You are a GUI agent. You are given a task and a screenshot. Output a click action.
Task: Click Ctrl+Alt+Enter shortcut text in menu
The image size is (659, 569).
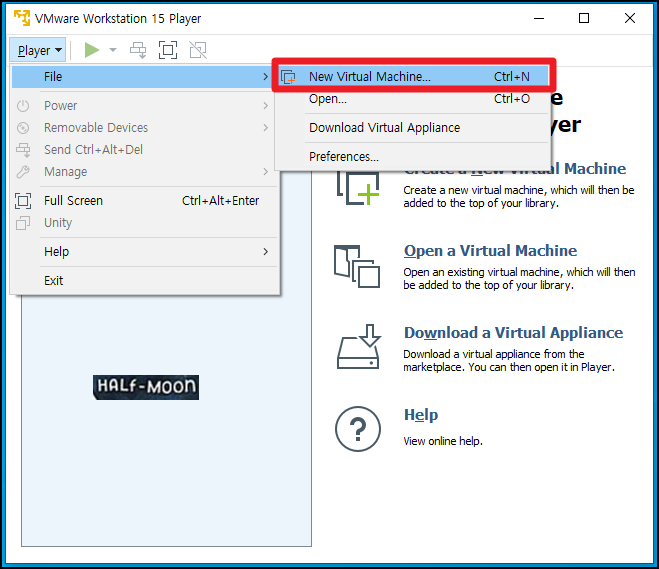click(220, 201)
